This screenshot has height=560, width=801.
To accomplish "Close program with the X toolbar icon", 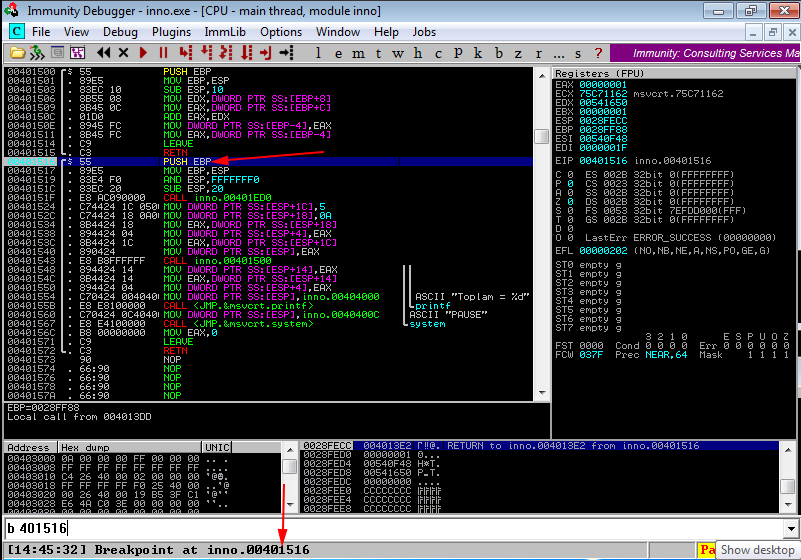I will [x=123, y=53].
